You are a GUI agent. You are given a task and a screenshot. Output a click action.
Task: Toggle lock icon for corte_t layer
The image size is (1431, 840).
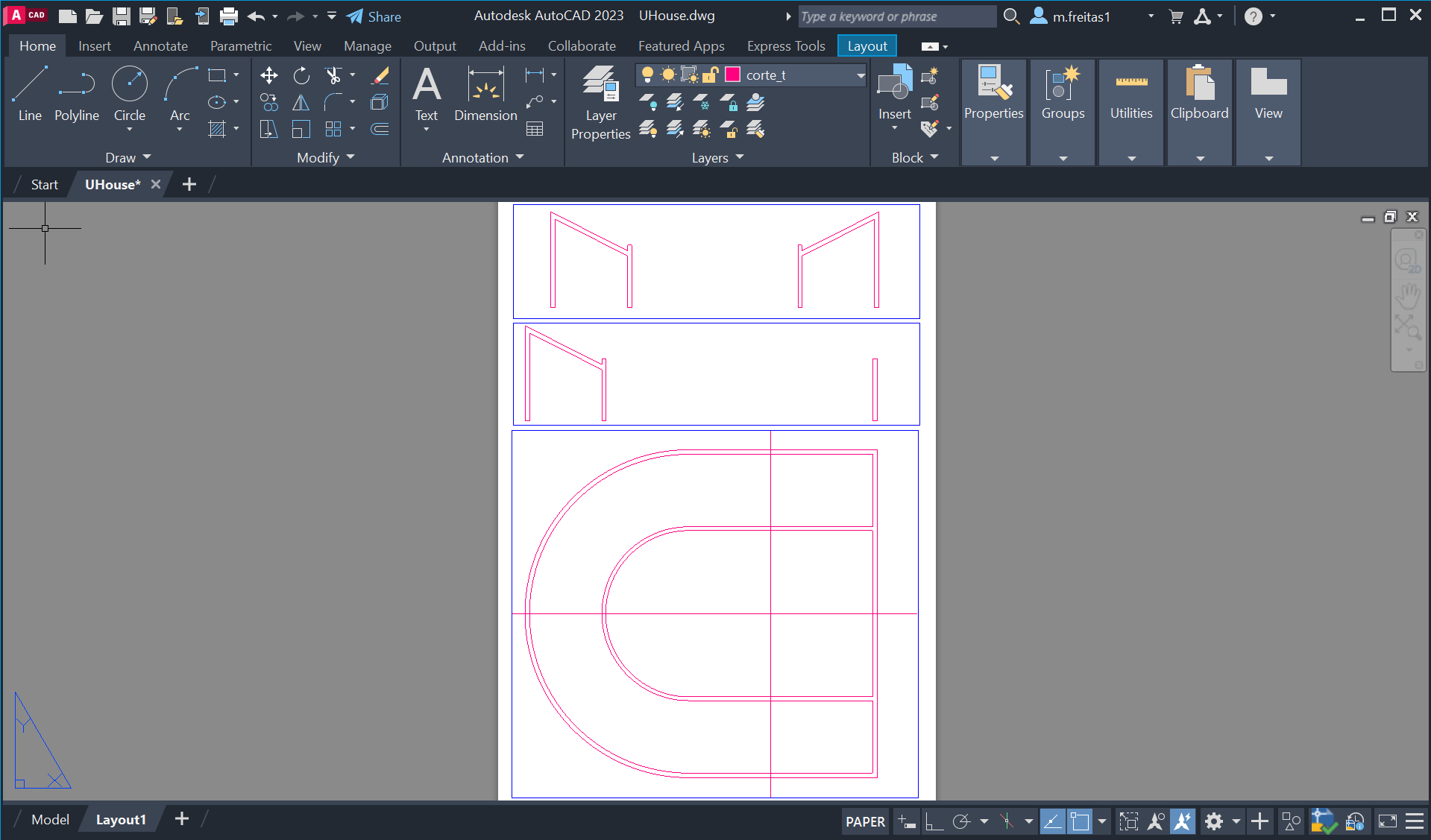[x=711, y=75]
